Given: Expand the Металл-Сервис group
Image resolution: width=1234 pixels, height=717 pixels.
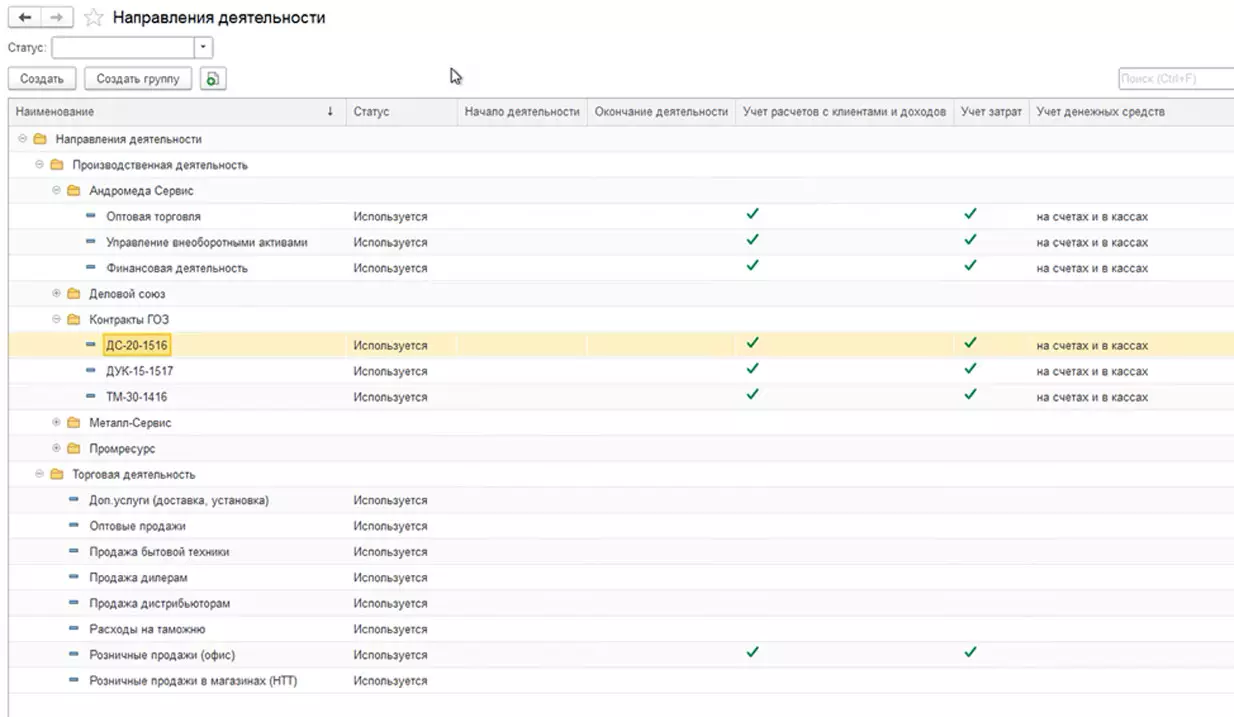Looking at the screenshot, I should click(x=57, y=423).
